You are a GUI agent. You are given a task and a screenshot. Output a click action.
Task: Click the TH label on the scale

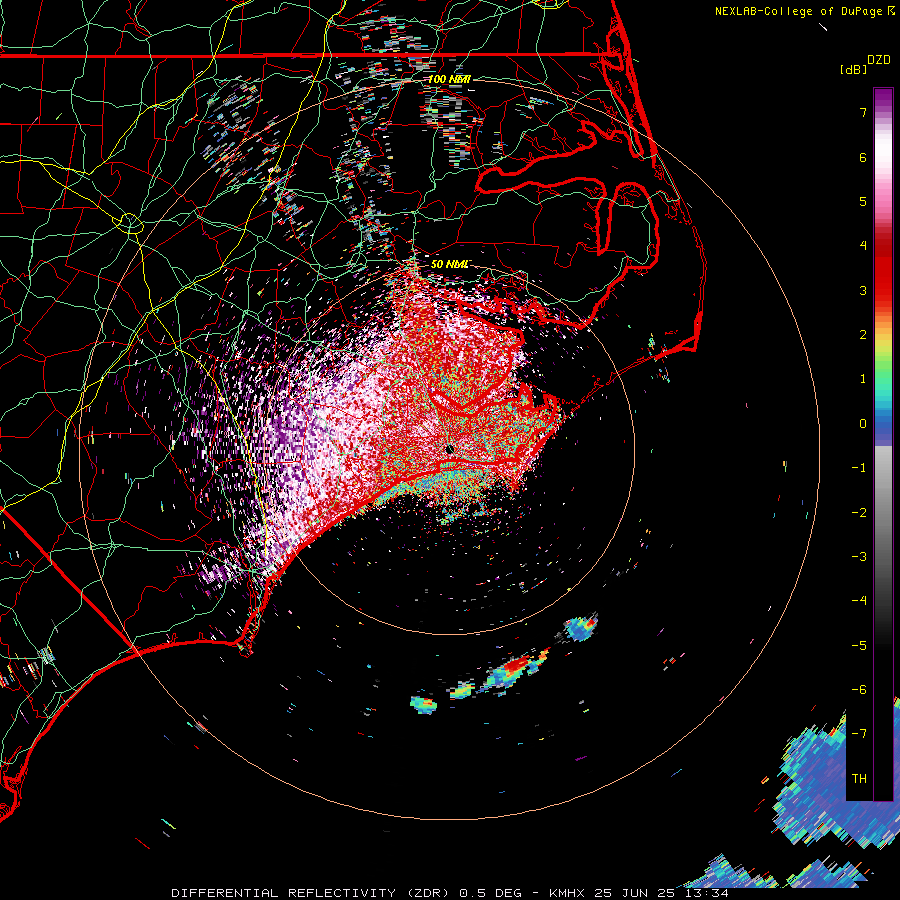[x=859, y=779]
